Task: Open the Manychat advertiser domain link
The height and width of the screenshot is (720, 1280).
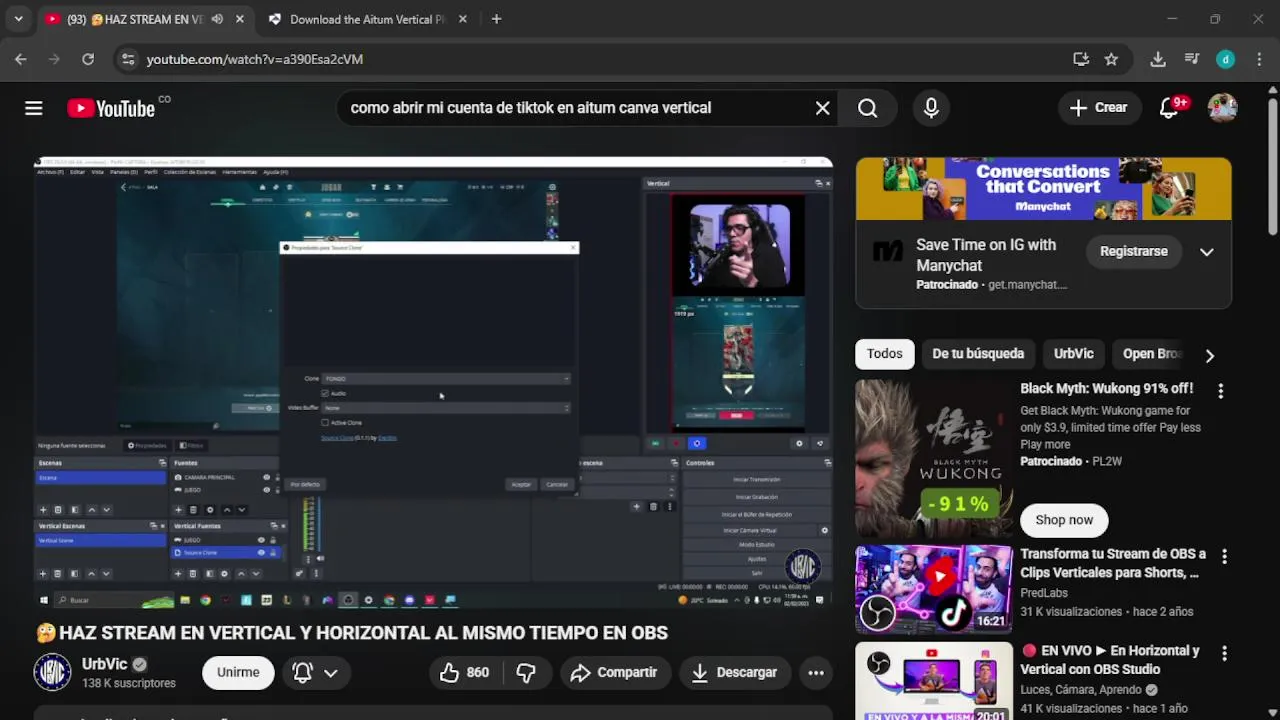Action: click(x=1027, y=285)
